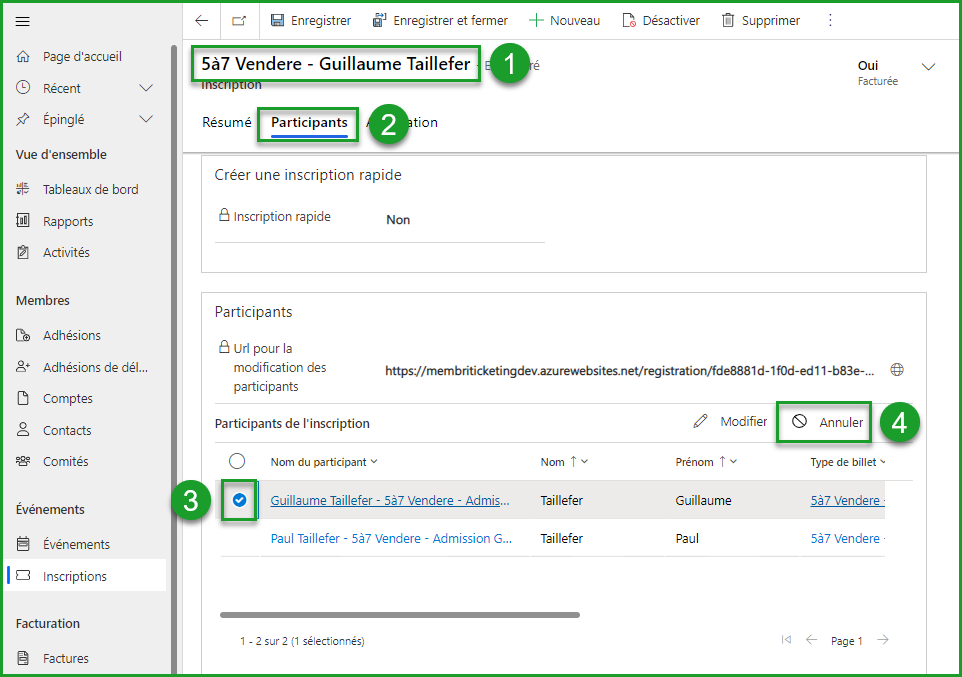Expand the Récent section in sidebar
Screen dimensions: 962x677
(x=146, y=88)
